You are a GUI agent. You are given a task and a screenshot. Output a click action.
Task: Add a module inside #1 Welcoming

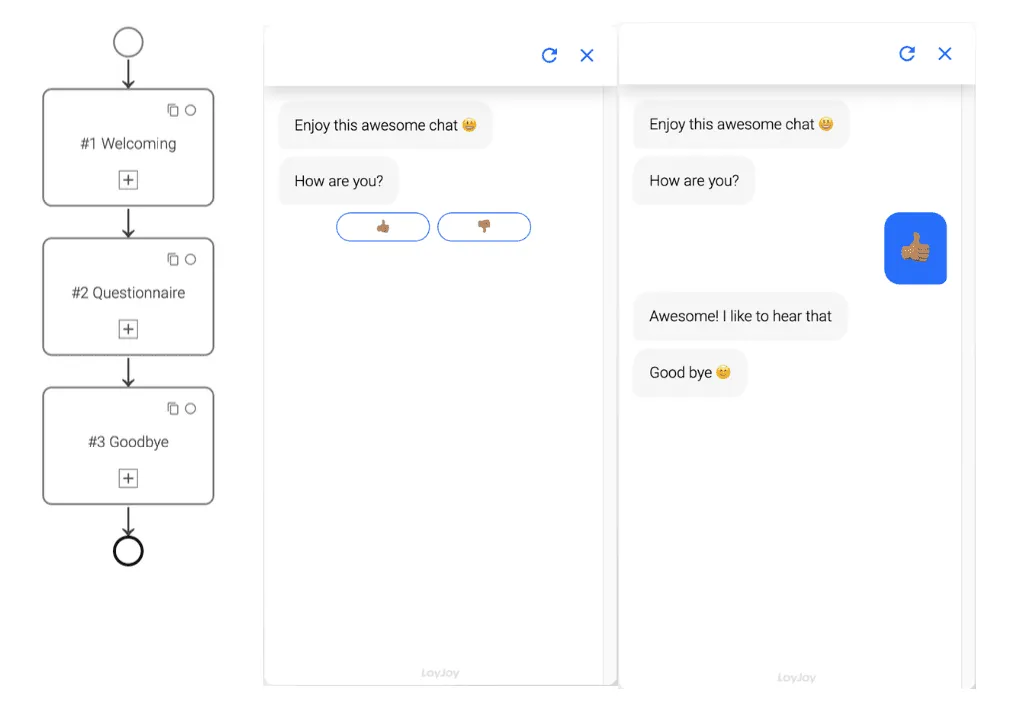128,180
